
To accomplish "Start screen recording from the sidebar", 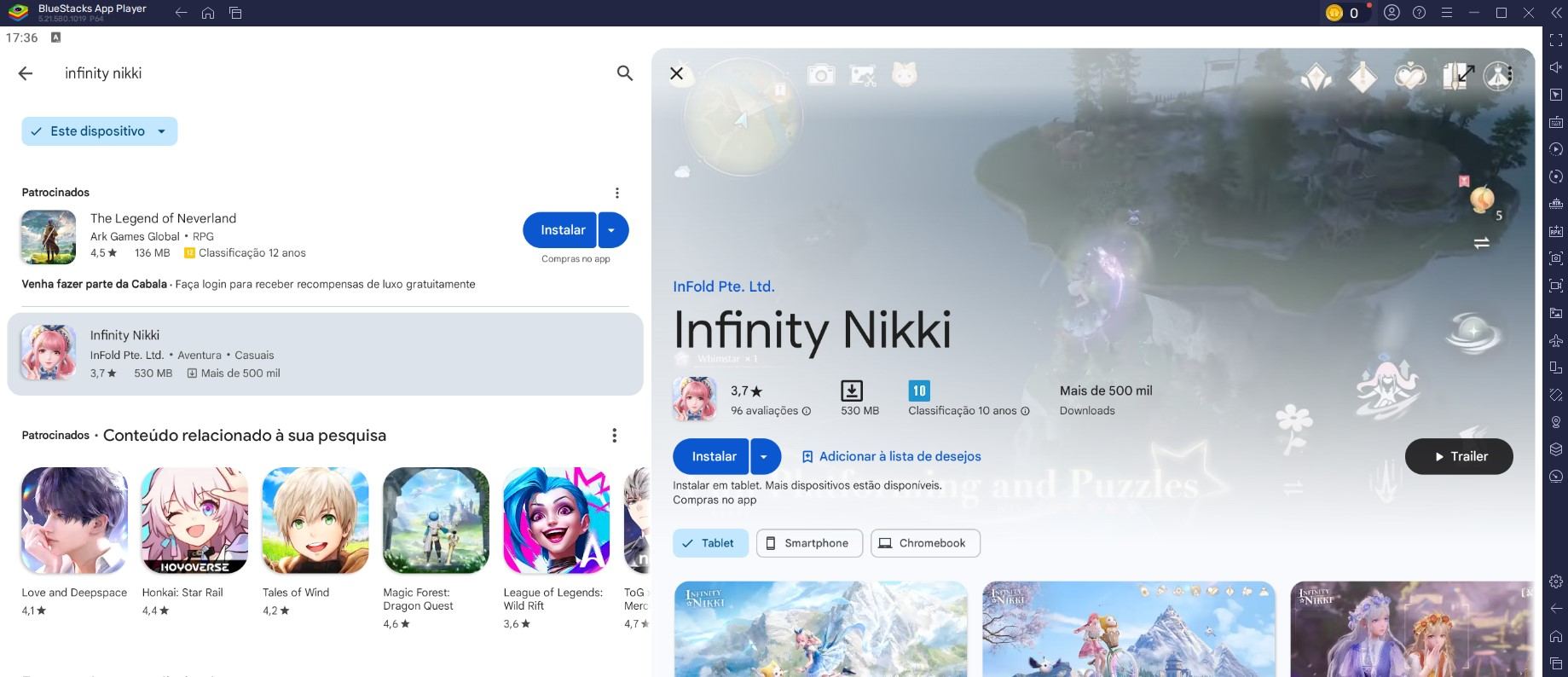I will (x=1556, y=286).
